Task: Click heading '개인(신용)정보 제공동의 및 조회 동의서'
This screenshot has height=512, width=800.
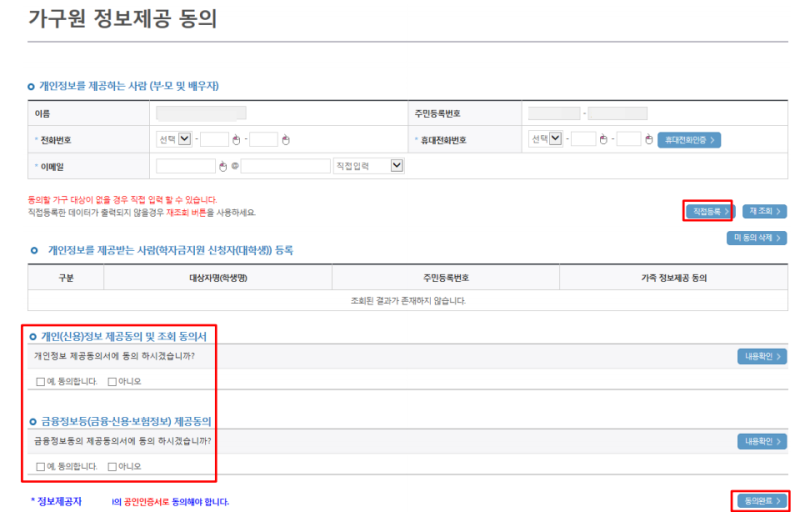Action: pyautogui.click(x=124, y=337)
